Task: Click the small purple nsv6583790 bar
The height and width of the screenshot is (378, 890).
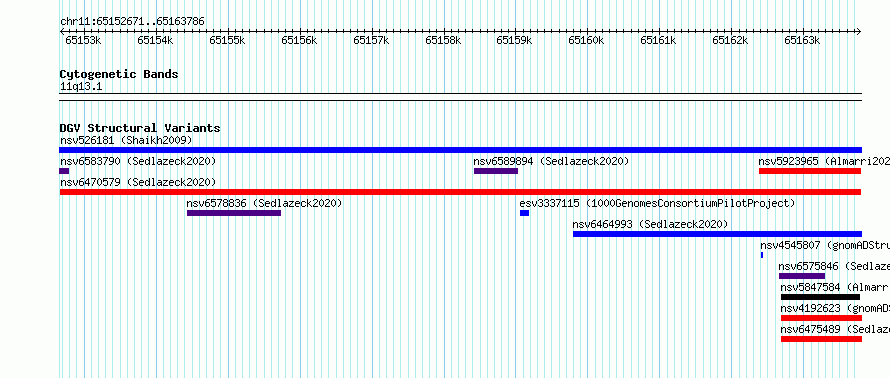Action: (x=64, y=171)
